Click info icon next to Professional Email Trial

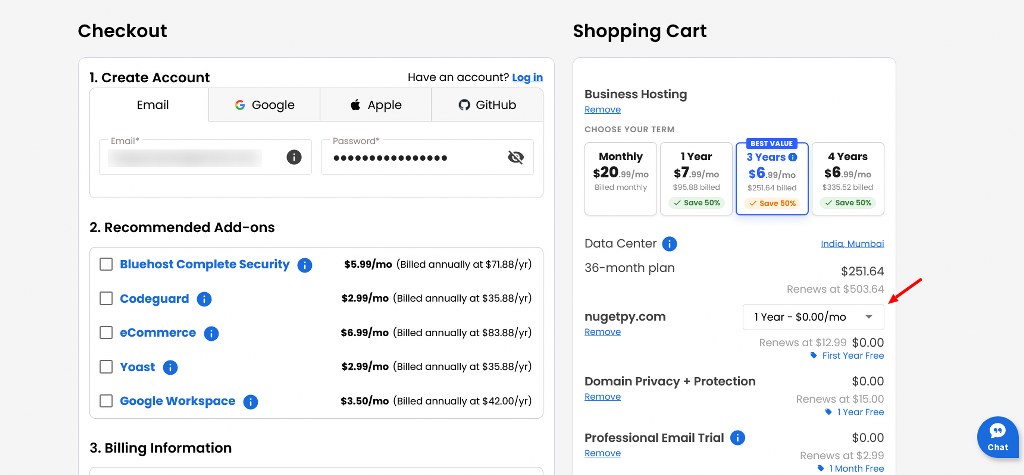coord(737,438)
